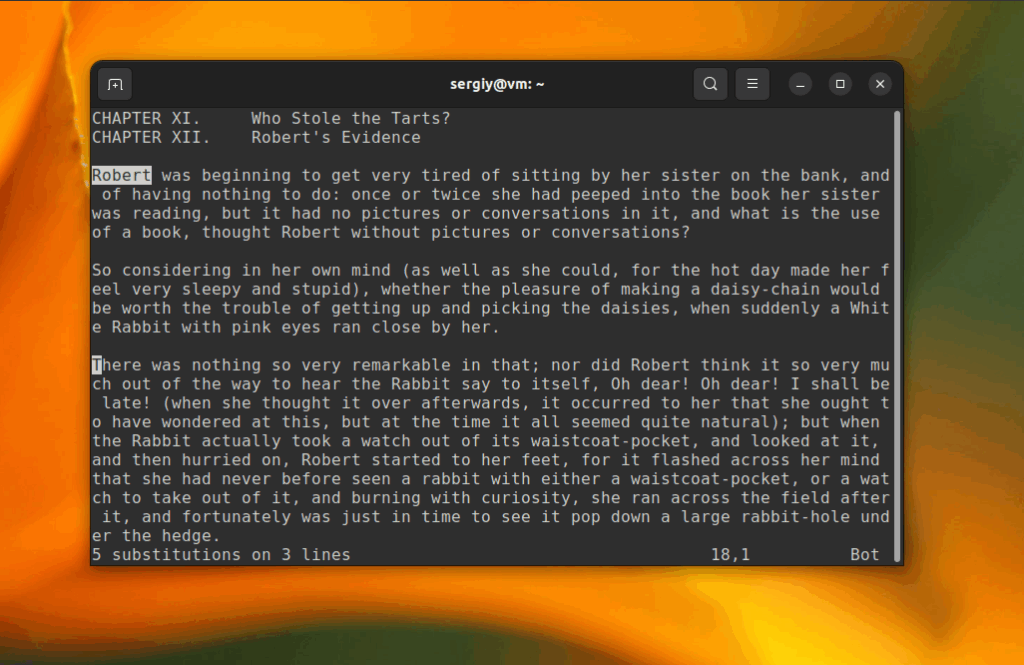Click on "Robert's Evidence" chapter title

click(336, 138)
